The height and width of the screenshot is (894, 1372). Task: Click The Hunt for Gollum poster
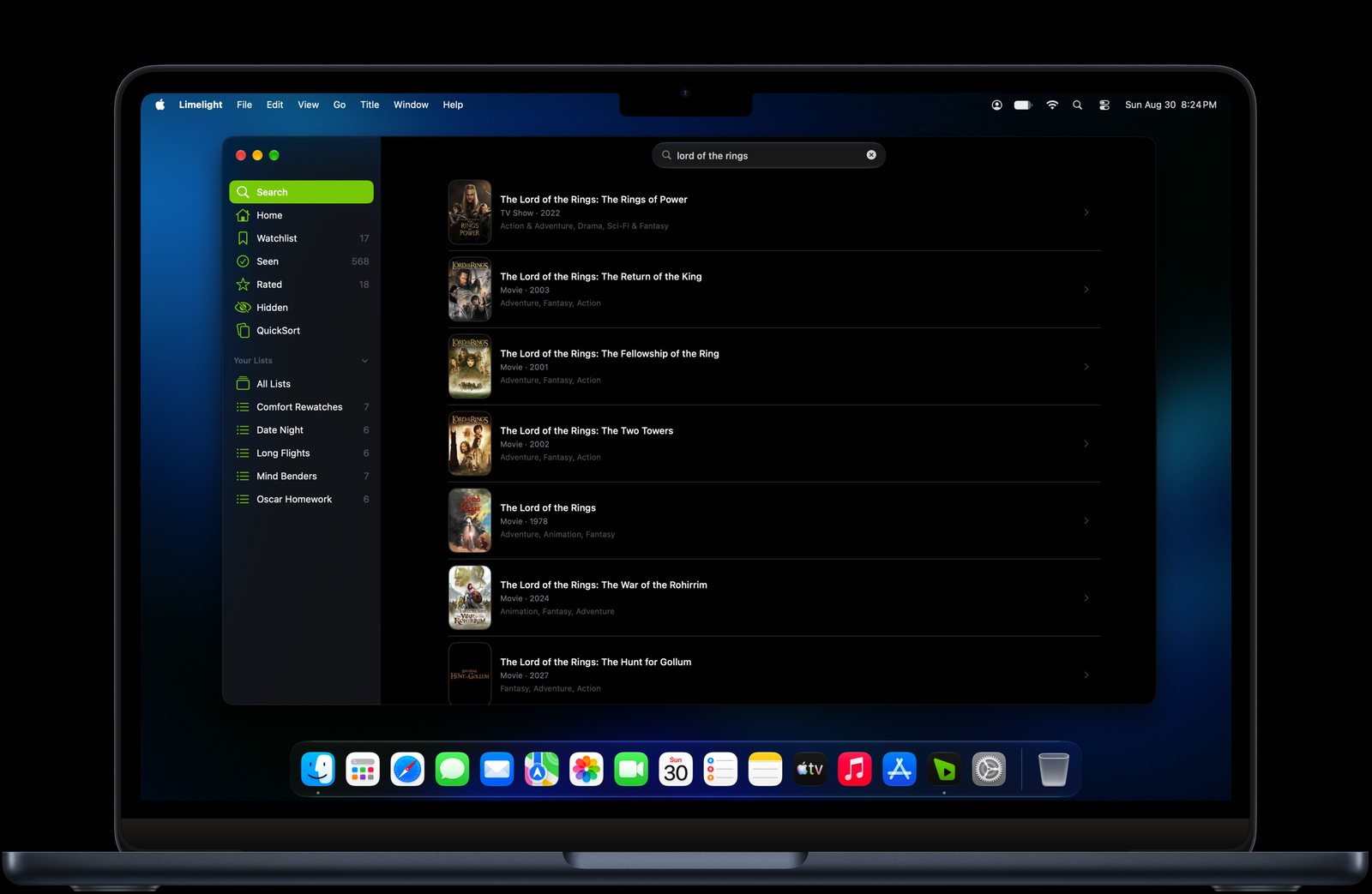click(x=470, y=674)
